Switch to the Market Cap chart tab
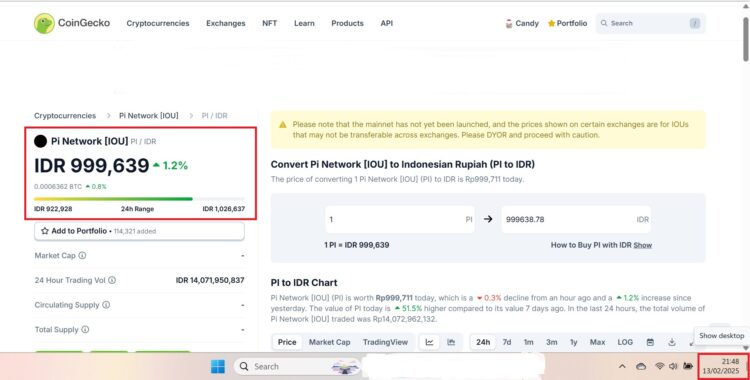The height and width of the screenshot is (380, 750). [x=330, y=342]
